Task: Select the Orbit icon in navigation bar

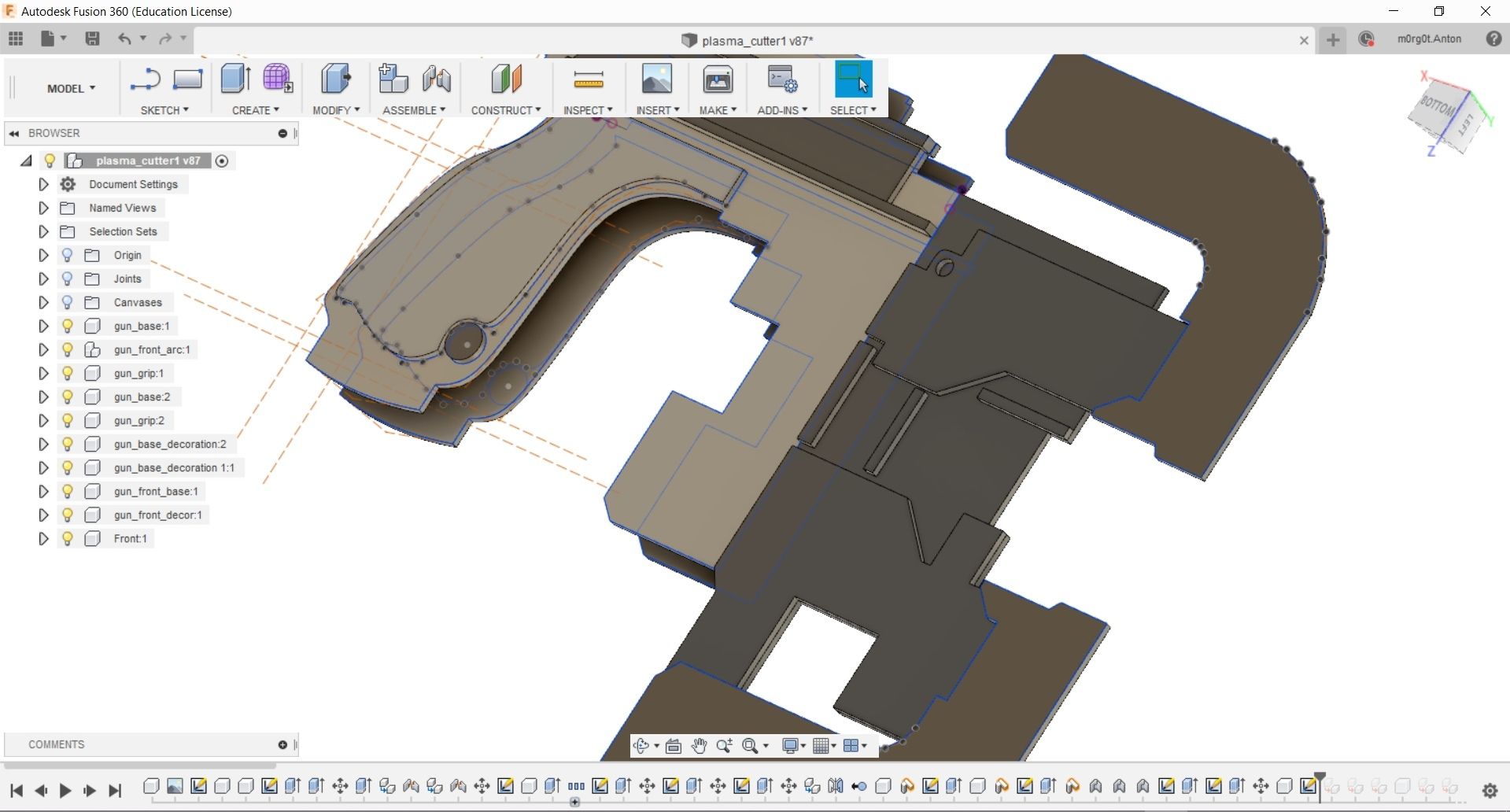Action: click(x=642, y=745)
